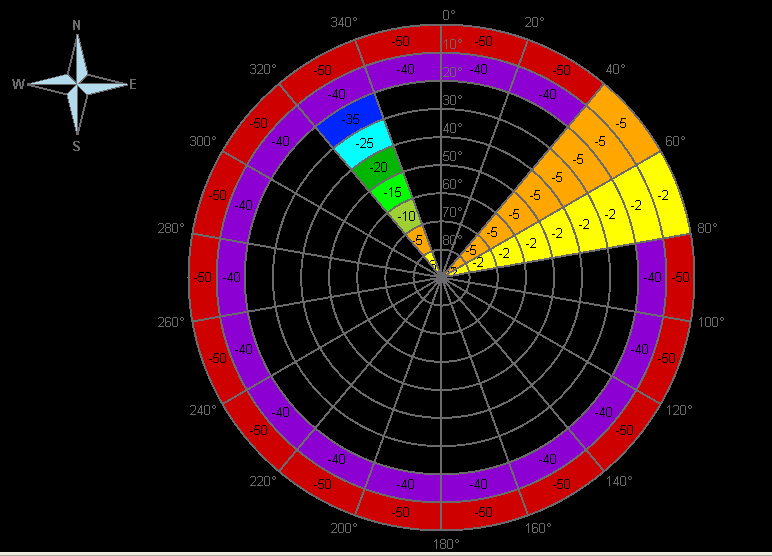Click the 30° elevation ring label
Image resolution: width=772 pixels, height=556 pixels.
pos(452,100)
